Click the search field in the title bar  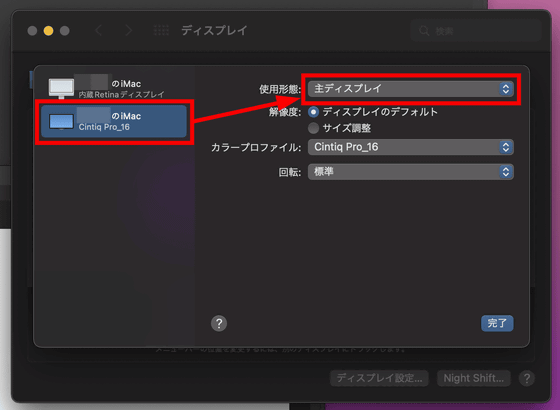coord(476,31)
